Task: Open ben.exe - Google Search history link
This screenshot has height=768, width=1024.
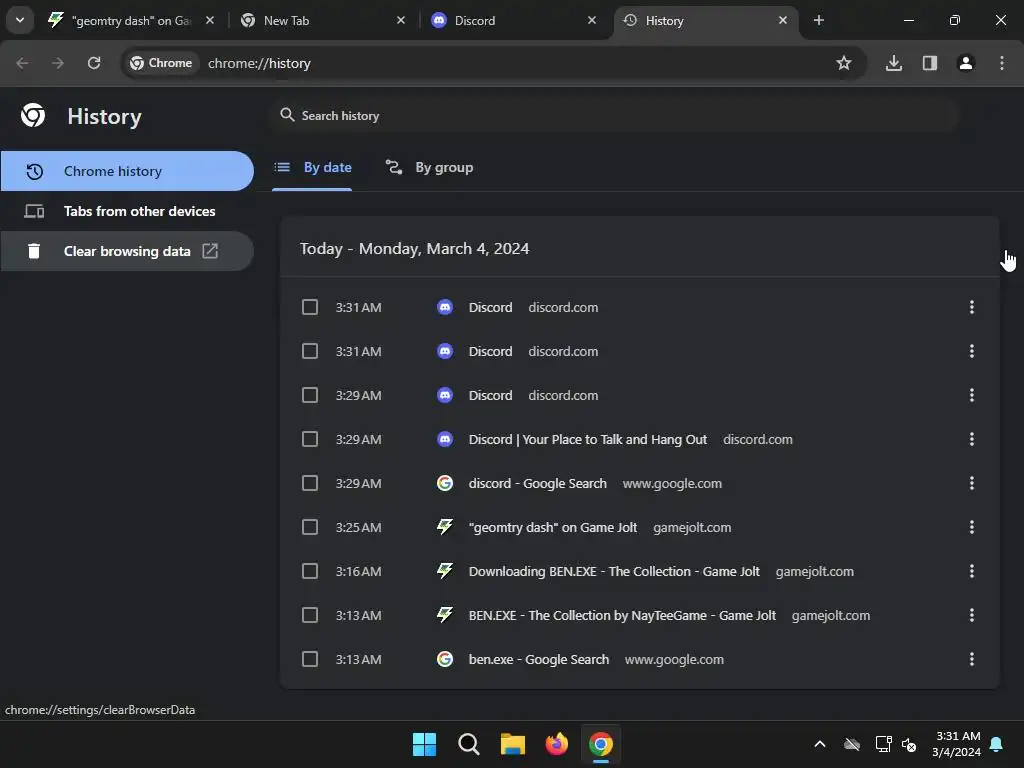Action: coord(539,660)
